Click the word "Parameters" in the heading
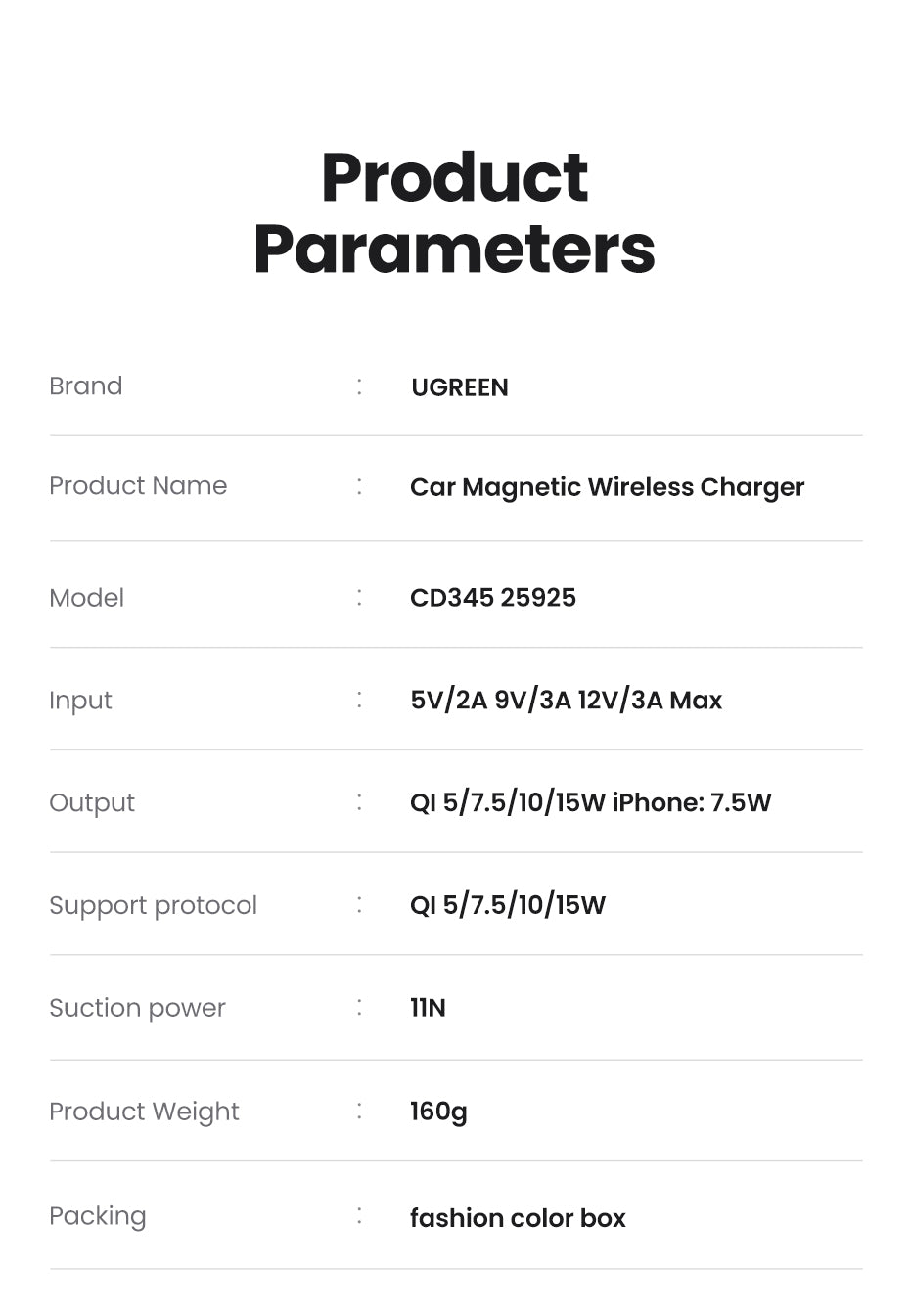 pos(454,250)
